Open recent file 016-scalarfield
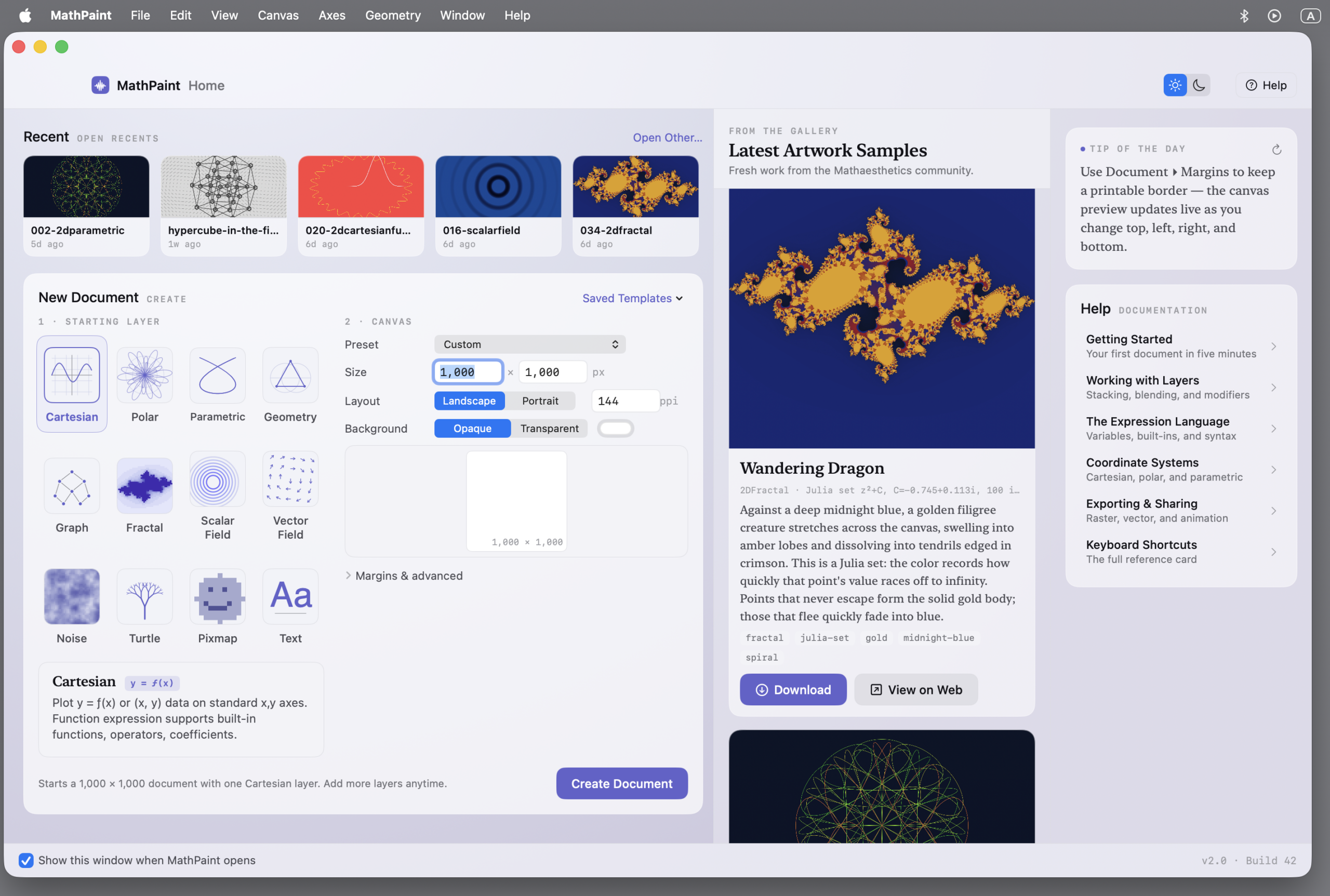Screen dimensions: 1330x896 tap(498, 206)
